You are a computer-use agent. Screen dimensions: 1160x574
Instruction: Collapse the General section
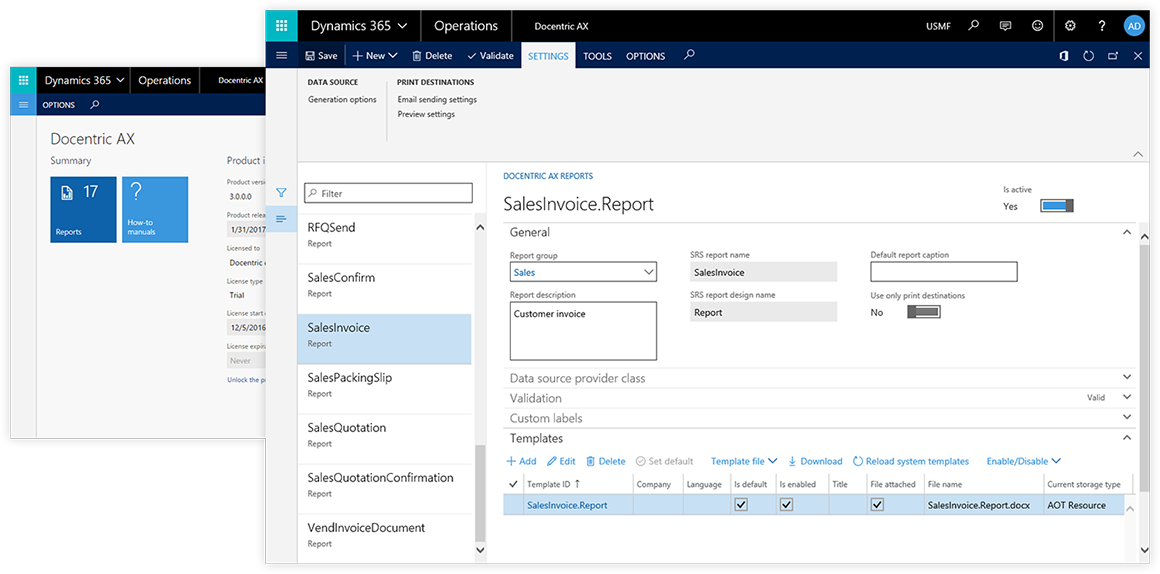click(x=1127, y=232)
